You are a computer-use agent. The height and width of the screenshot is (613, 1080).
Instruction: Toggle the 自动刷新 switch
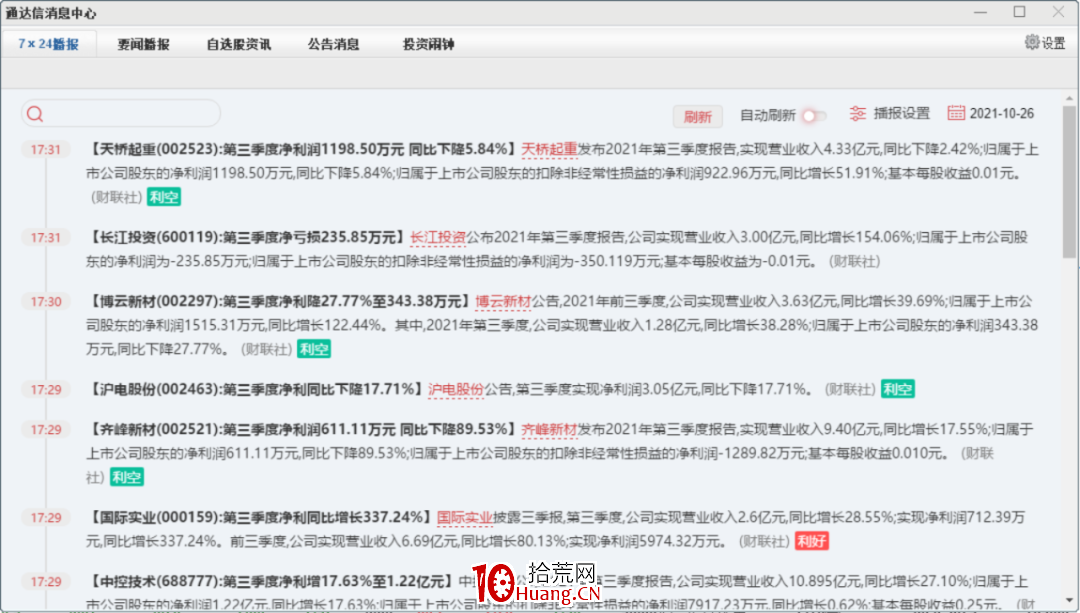coord(813,115)
